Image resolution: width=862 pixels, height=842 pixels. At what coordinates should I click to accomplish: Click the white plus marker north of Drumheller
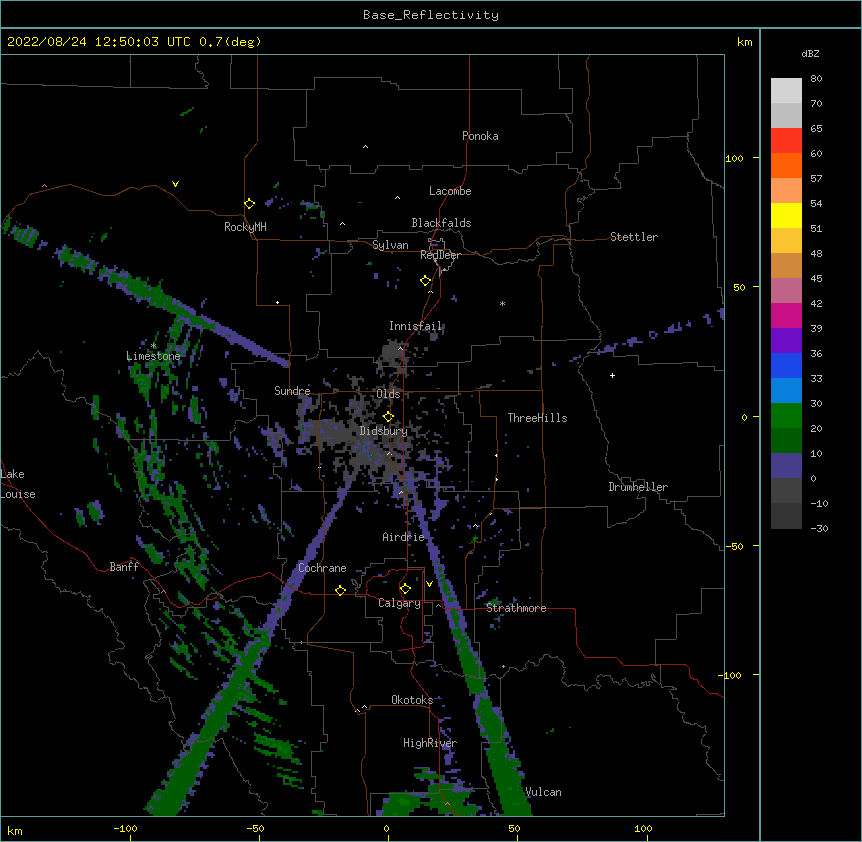point(612,375)
